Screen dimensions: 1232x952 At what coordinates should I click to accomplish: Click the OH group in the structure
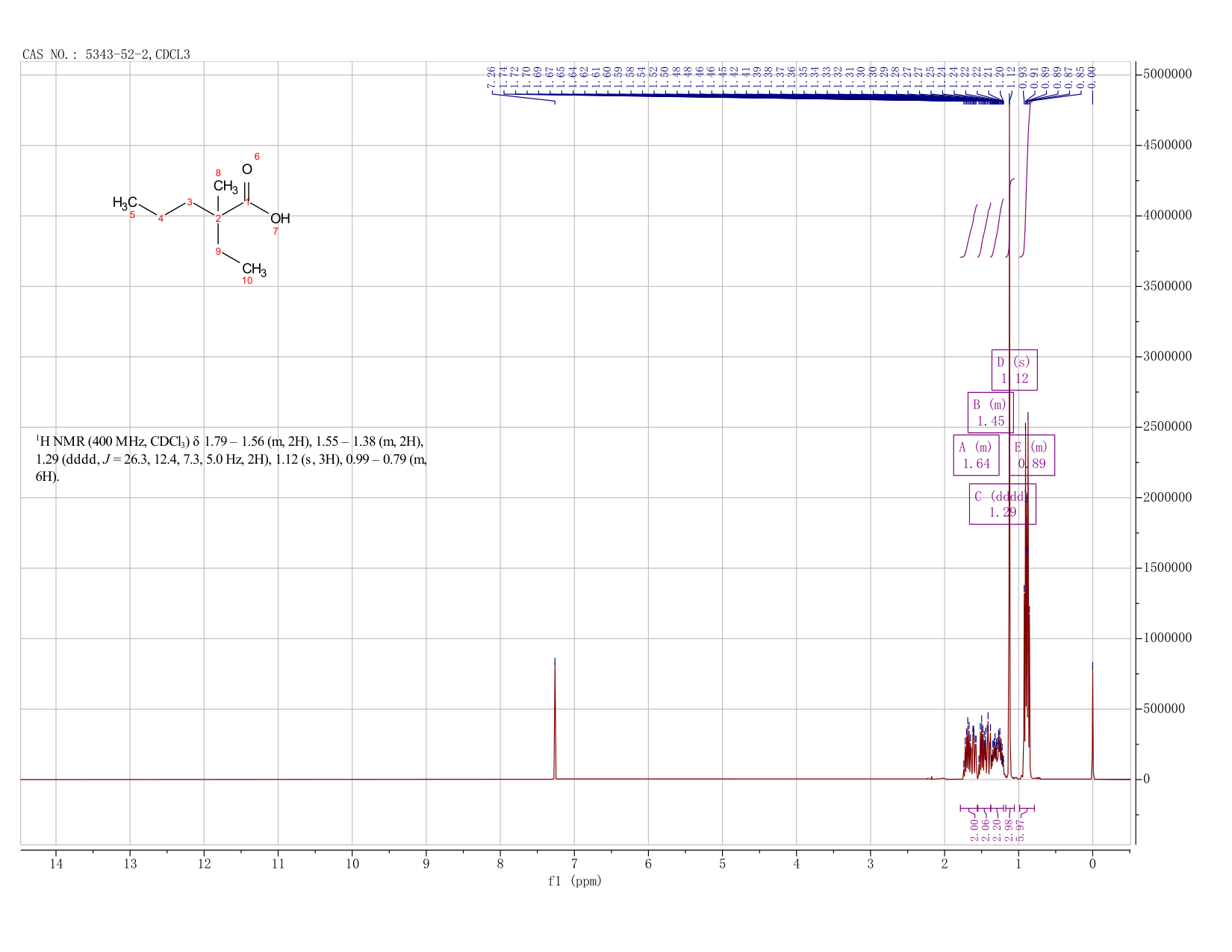click(280, 219)
